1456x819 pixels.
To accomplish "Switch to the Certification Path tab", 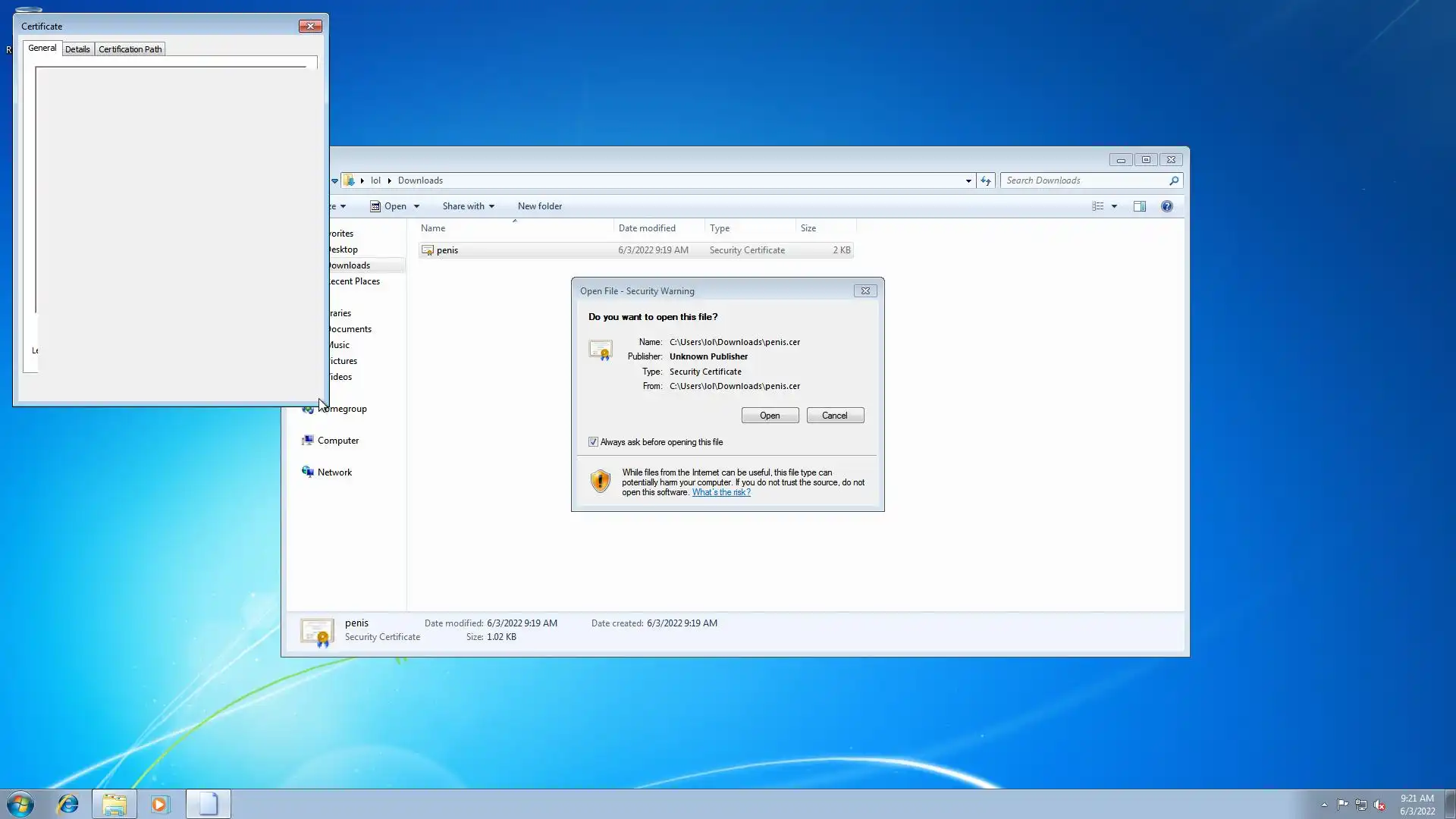I will pos(130,49).
